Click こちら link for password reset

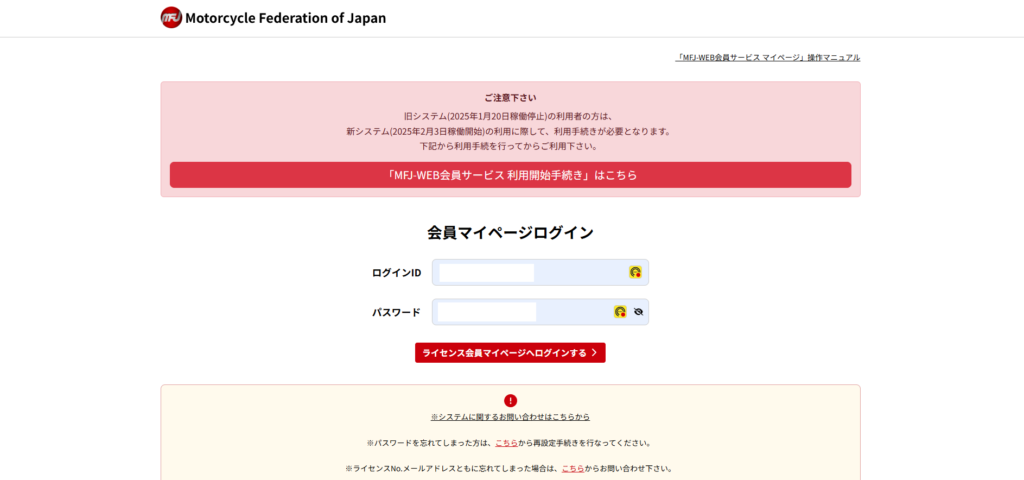506,443
